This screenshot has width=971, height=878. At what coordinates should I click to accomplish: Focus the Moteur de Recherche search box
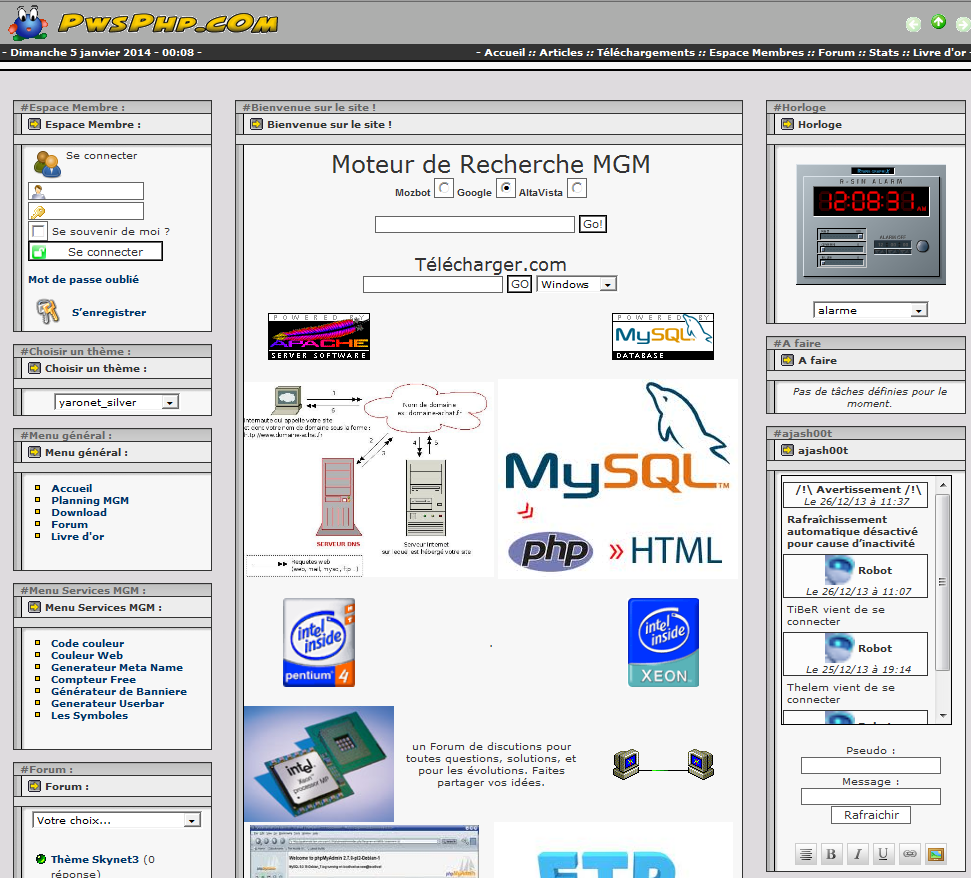click(x=475, y=224)
